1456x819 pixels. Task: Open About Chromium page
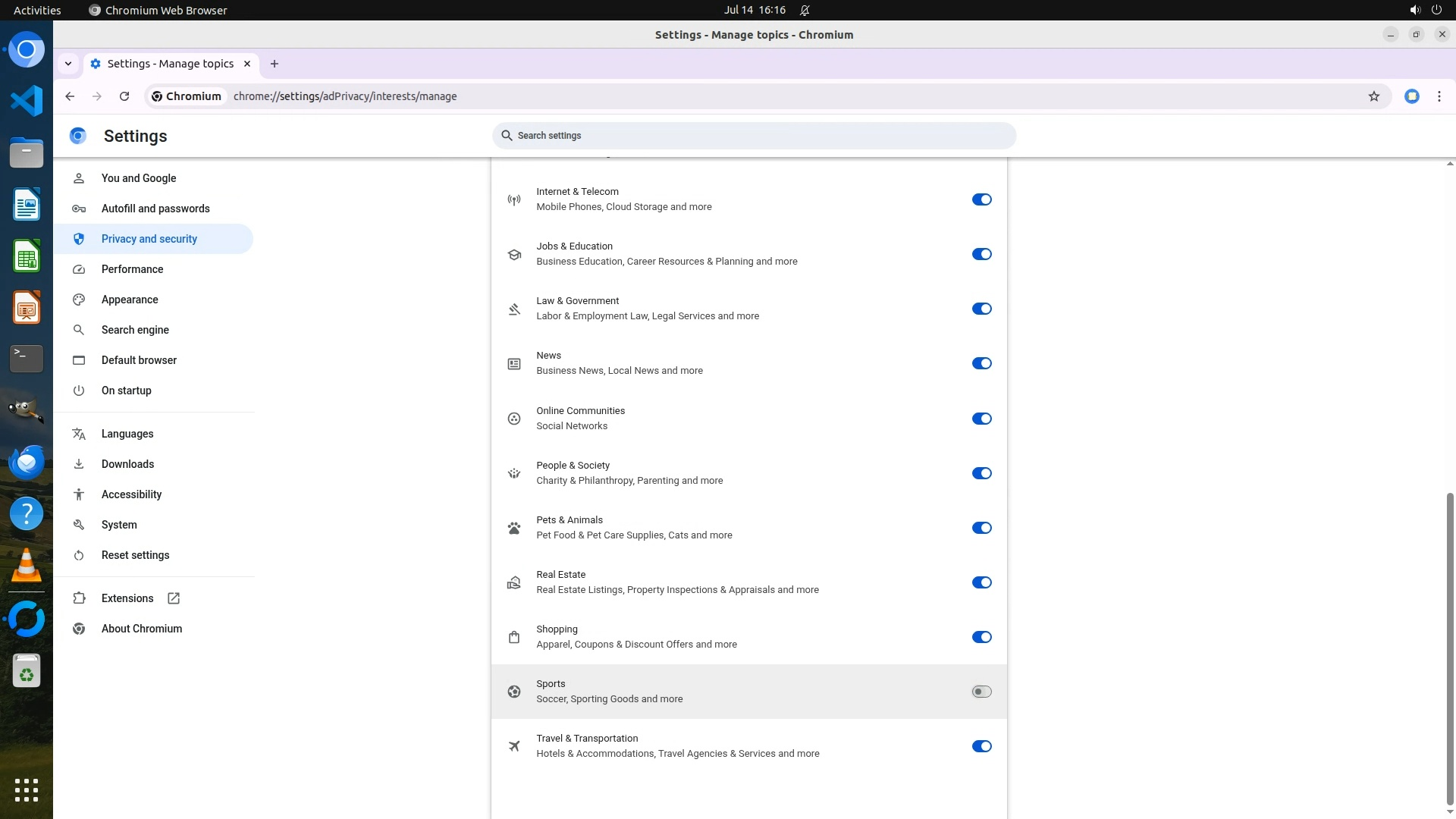[142, 629]
